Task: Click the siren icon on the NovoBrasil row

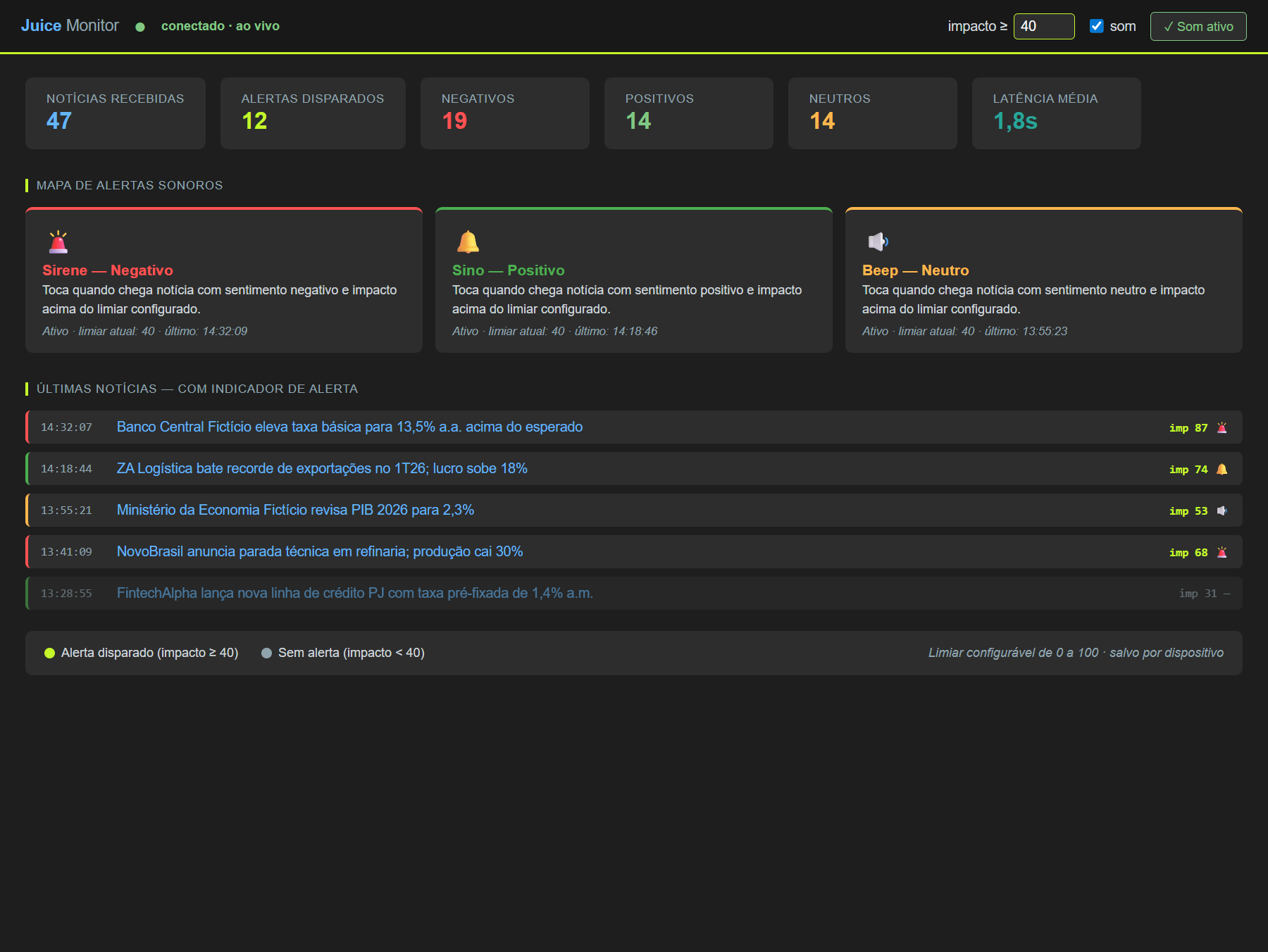Action: click(x=1222, y=552)
